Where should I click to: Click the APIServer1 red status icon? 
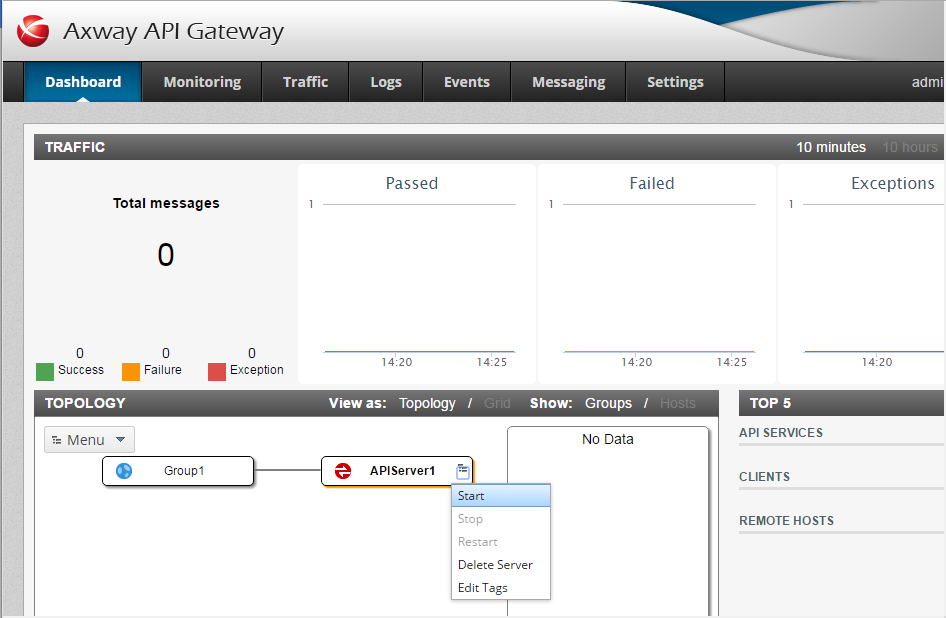pyautogui.click(x=343, y=471)
